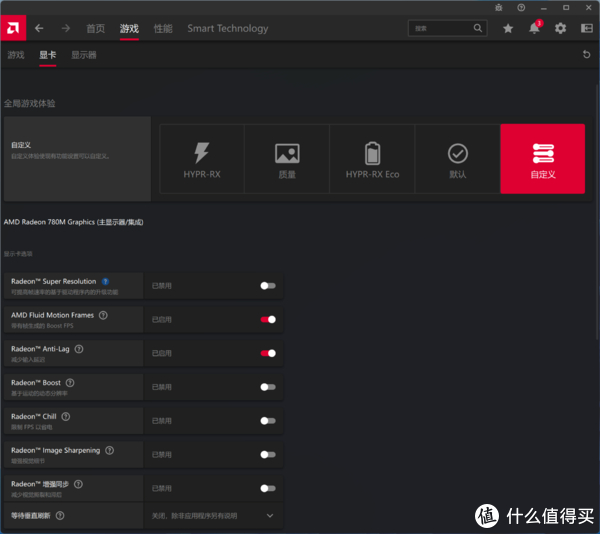Image resolution: width=600 pixels, height=534 pixels.
Task: Open the 显示器 sub-tab
Action: pyautogui.click(x=84, y=55)
